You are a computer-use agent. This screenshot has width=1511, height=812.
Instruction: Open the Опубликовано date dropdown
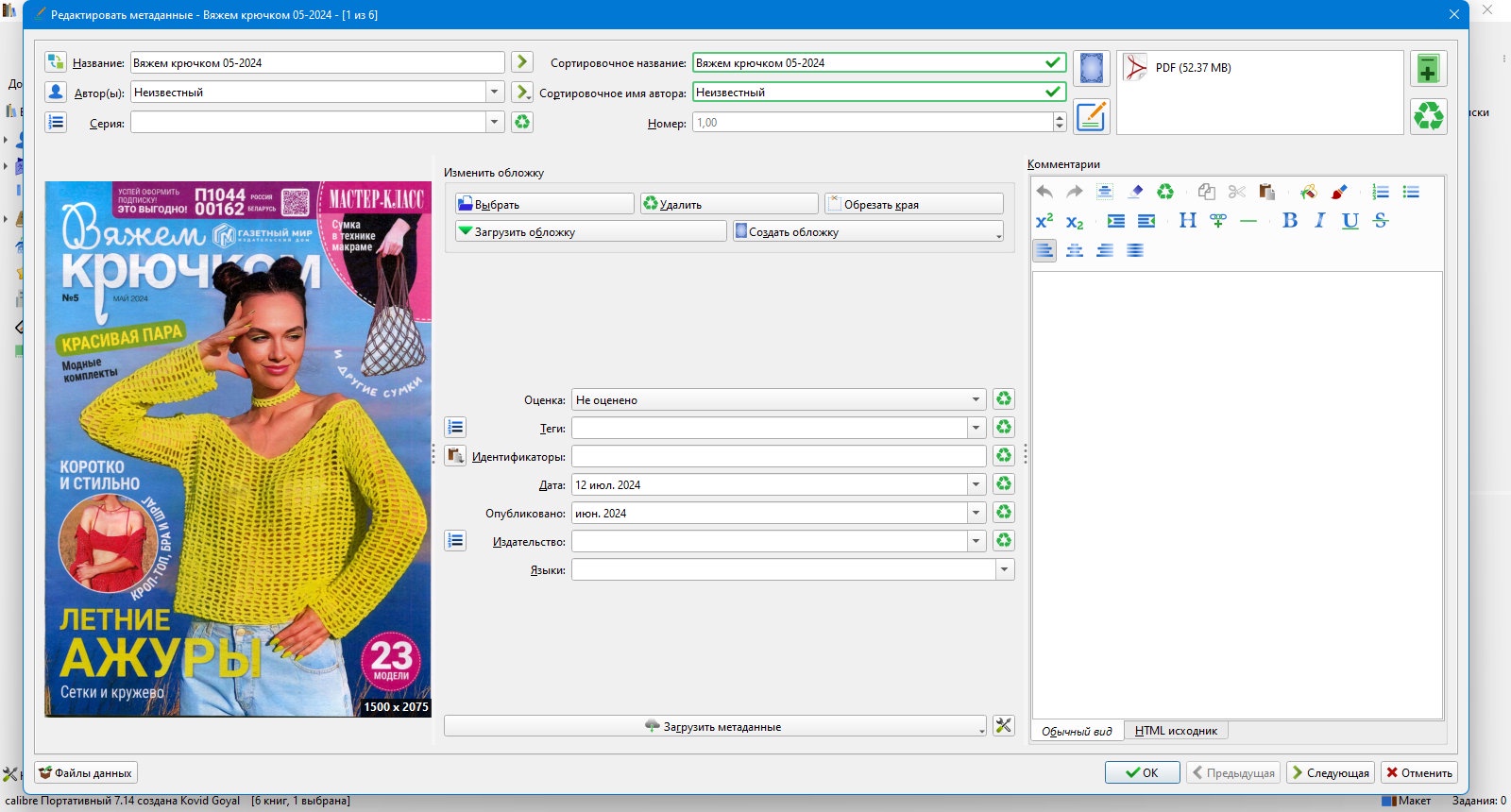tap(976, 513)
